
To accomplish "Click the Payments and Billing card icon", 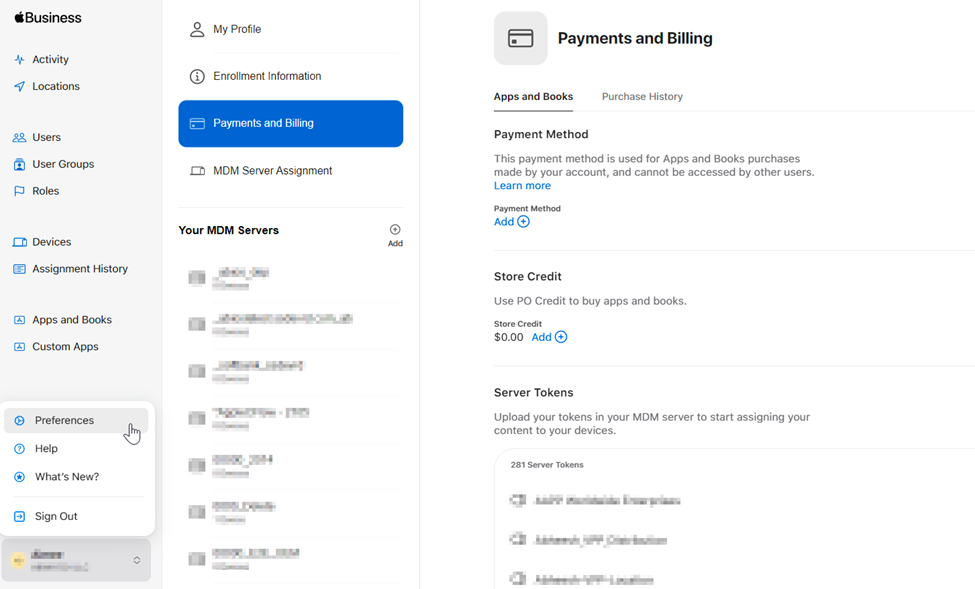I will [x=197, y=124].
